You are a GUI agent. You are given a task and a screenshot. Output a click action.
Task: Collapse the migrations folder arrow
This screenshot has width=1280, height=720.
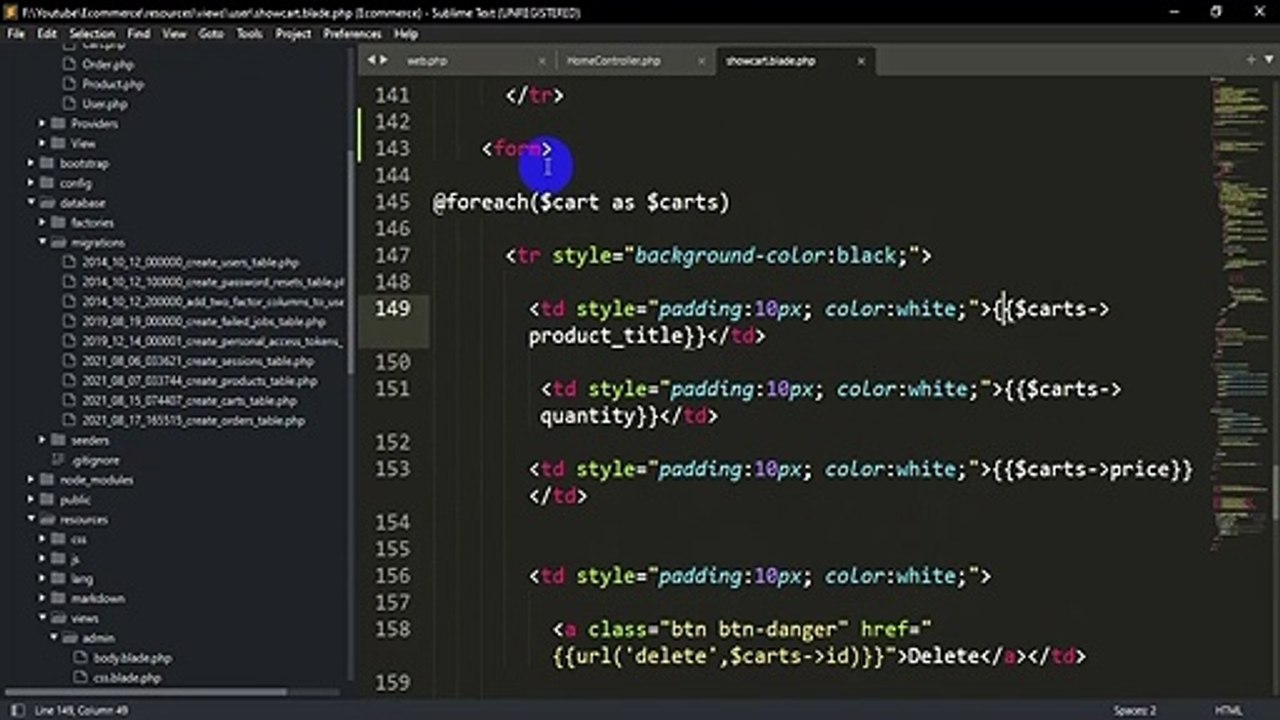(x=43, y=243)
